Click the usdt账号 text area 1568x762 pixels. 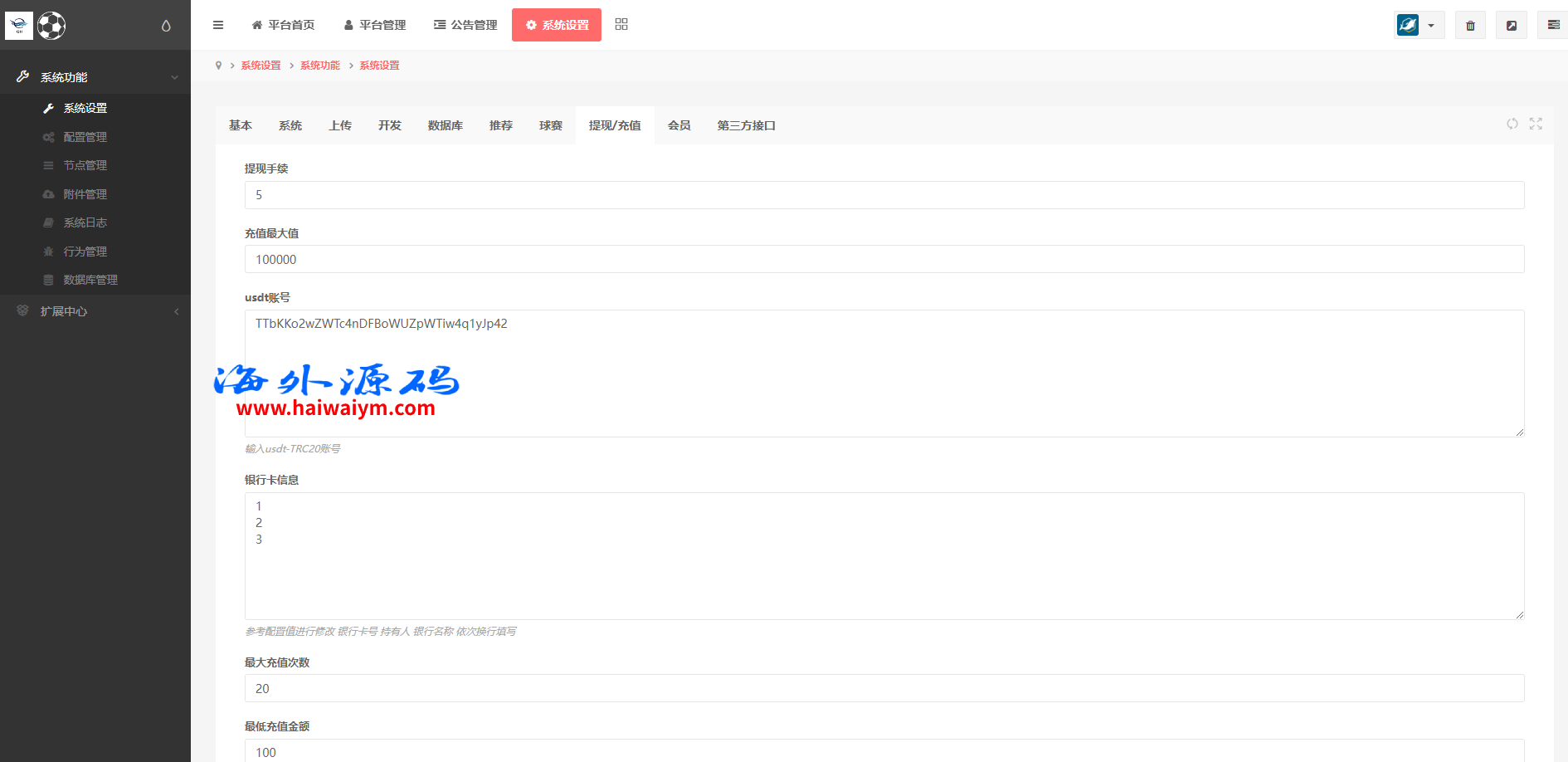[884, 374]
